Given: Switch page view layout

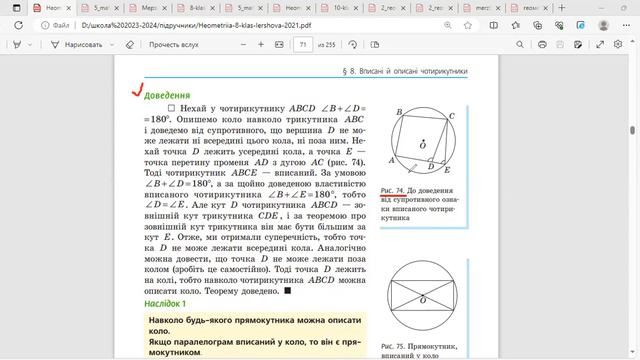Looking at the screenshot, I should click(x=375, y=44).
